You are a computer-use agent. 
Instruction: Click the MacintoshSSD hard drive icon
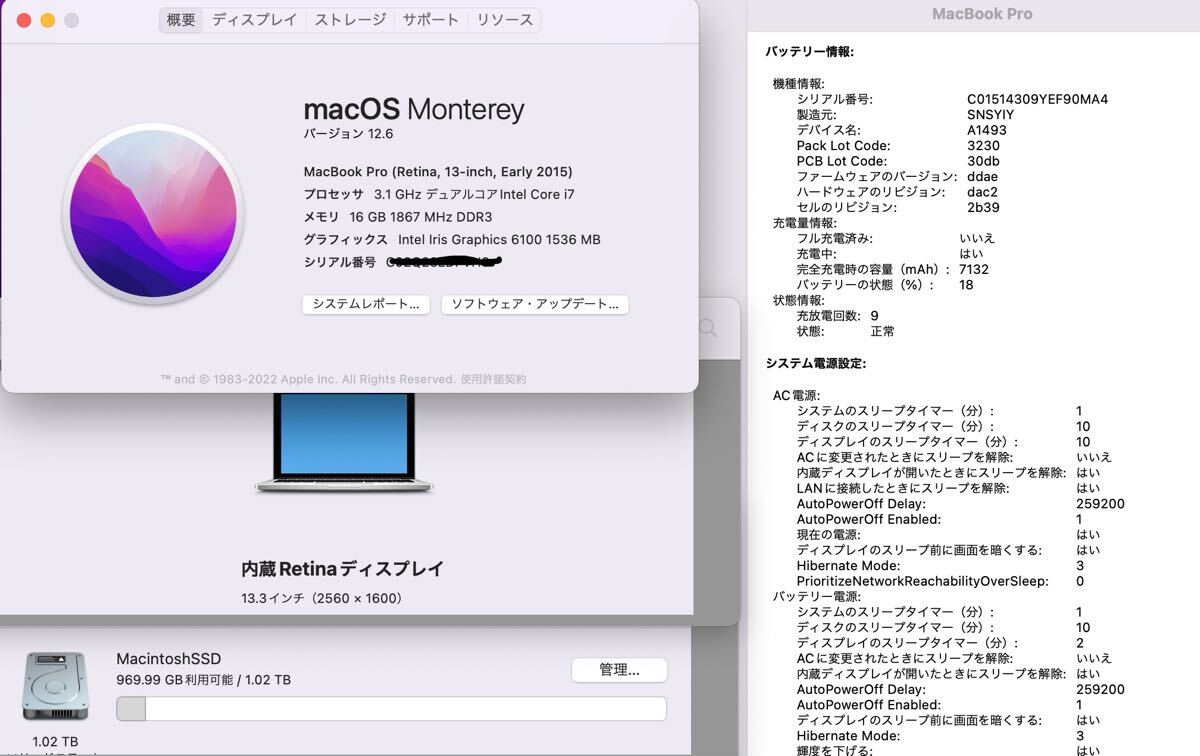pos(56,686)
